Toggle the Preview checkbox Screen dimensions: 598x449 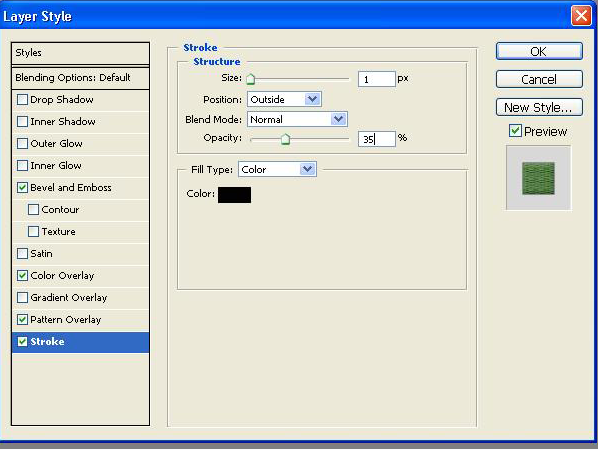pos(515,131)
